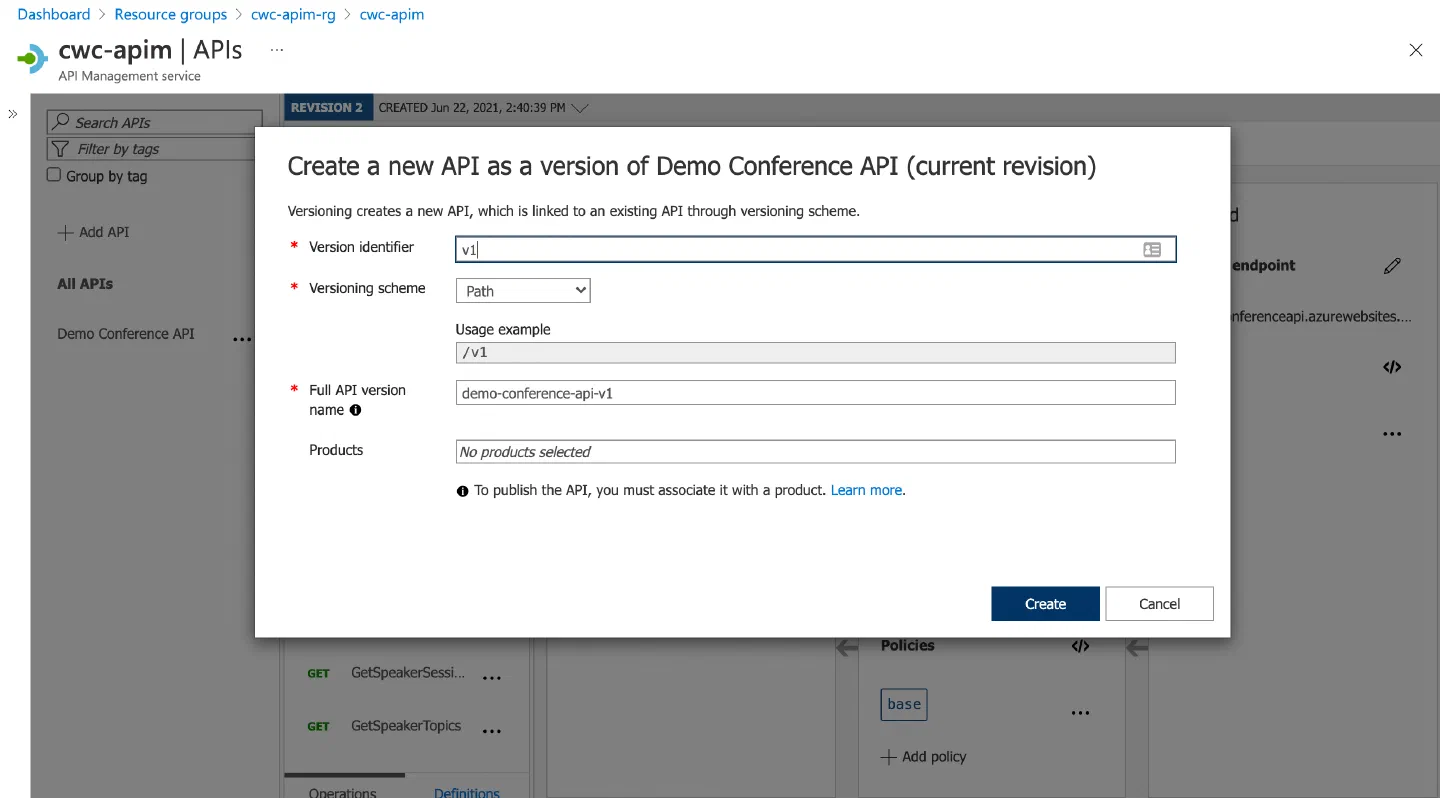Click the Search APIs box
1440x798 pixels.
(155, 122)
